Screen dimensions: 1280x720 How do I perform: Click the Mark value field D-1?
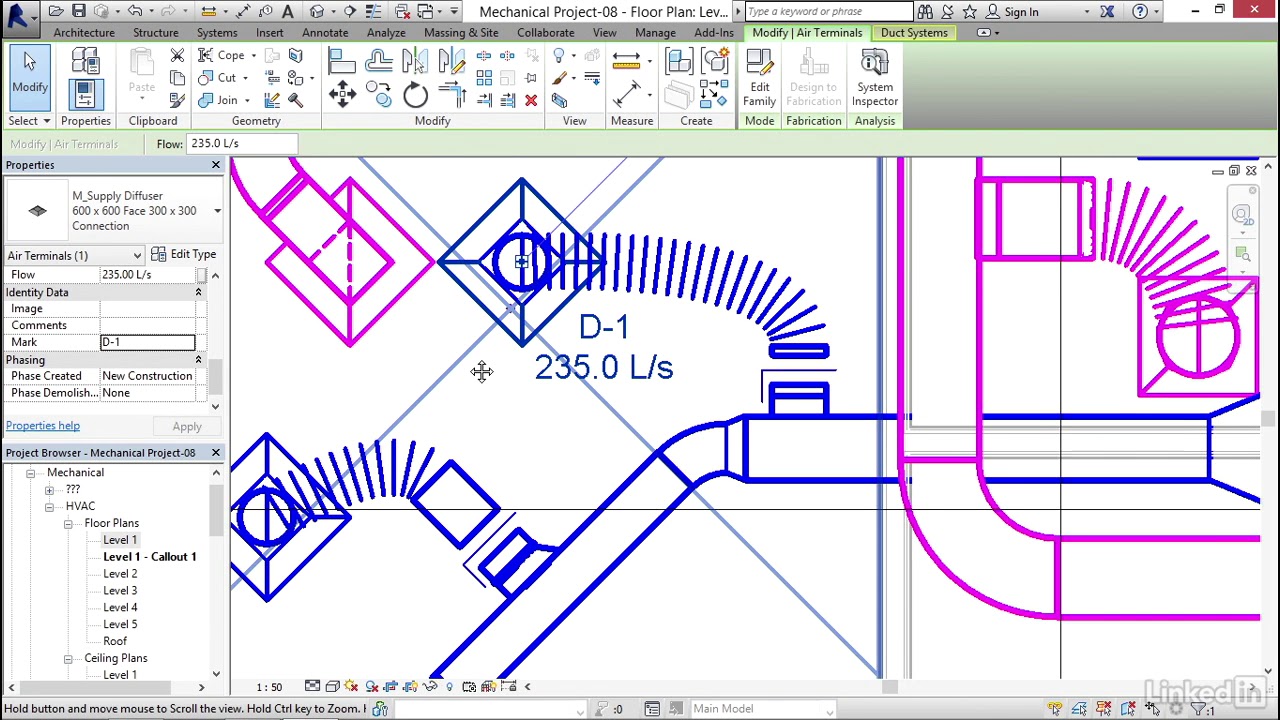(x=147, y=342)
